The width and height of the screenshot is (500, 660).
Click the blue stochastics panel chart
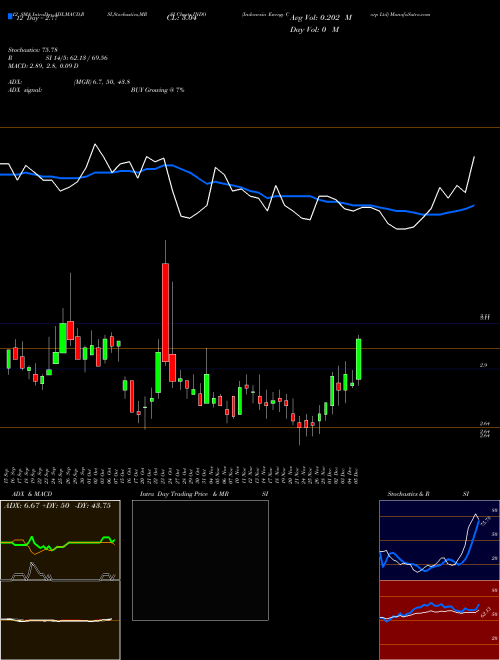point(439,540)
